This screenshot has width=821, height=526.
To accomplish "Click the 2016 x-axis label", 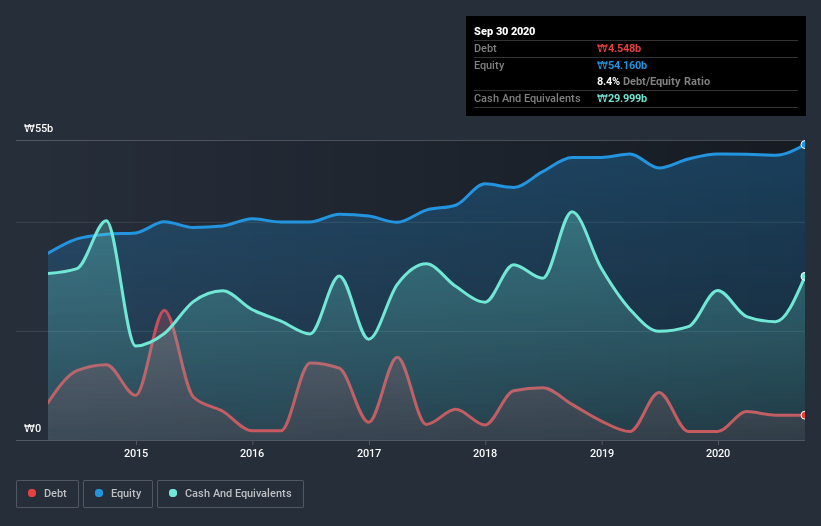I will coord(252,453).
